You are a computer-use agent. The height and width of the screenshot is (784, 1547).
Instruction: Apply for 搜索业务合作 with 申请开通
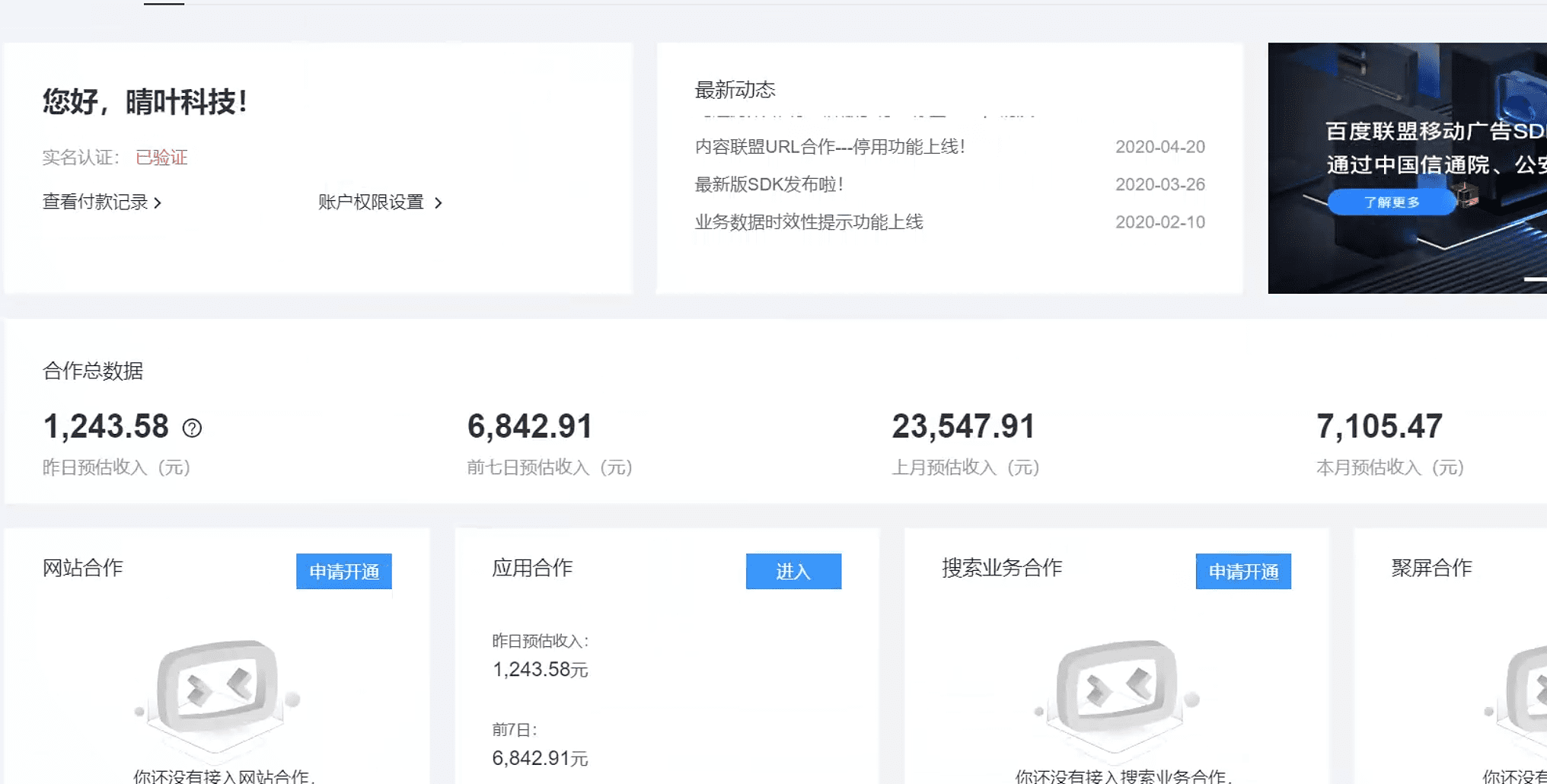click(1242, 572)
